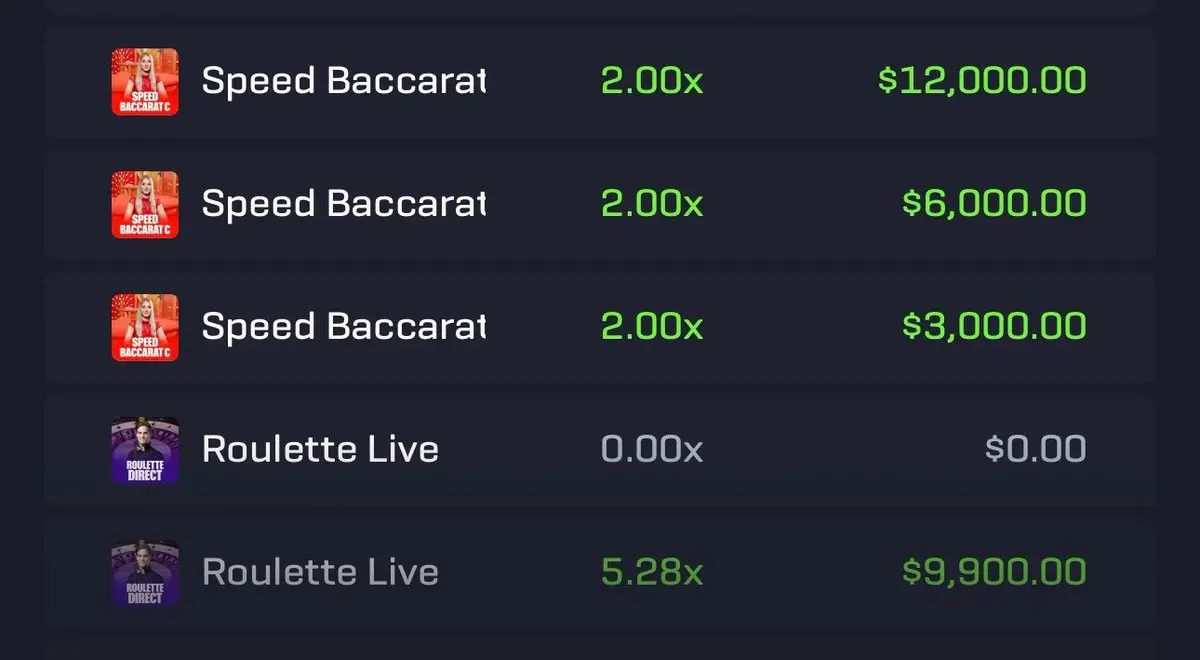Select the 5.28x multiplier value

(652, 573)
